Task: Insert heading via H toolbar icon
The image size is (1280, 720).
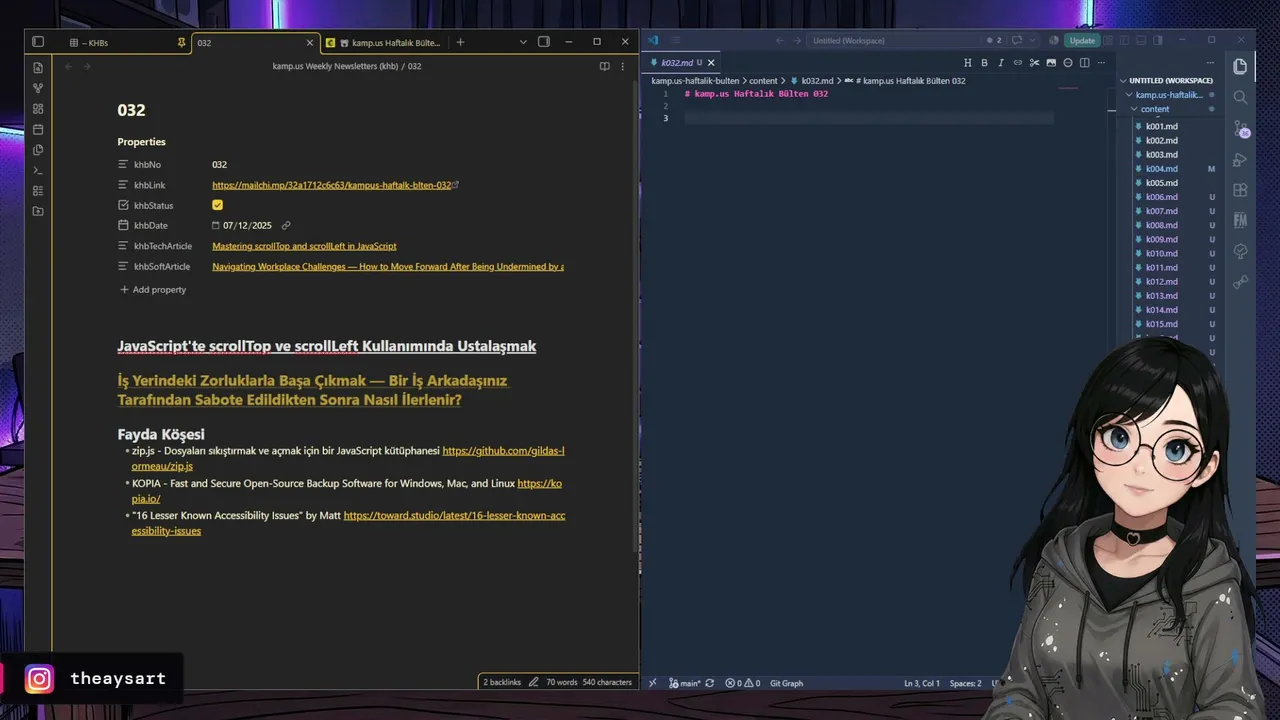Action: tap(968, 63)
